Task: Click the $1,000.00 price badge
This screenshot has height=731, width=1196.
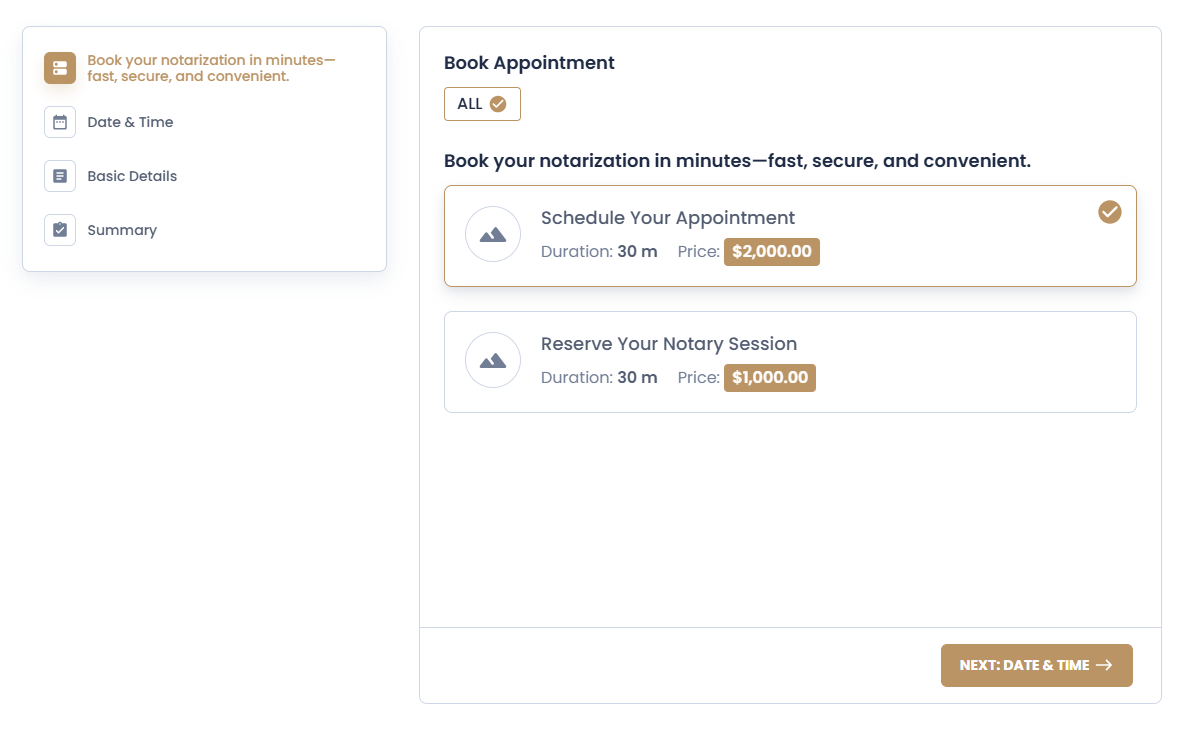Action: [x=770, y=378]
